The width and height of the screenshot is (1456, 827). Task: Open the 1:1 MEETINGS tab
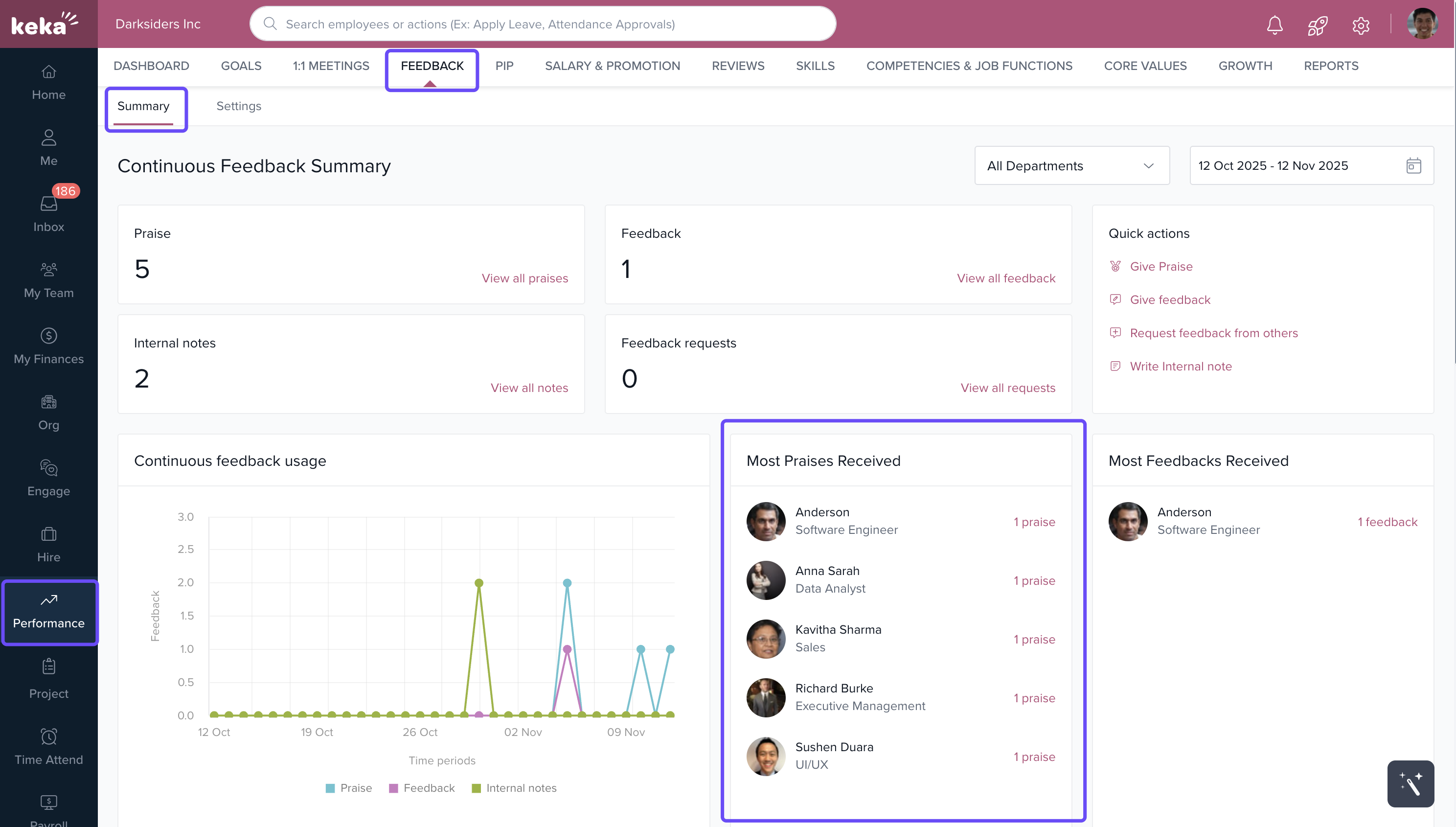(331, 66)
